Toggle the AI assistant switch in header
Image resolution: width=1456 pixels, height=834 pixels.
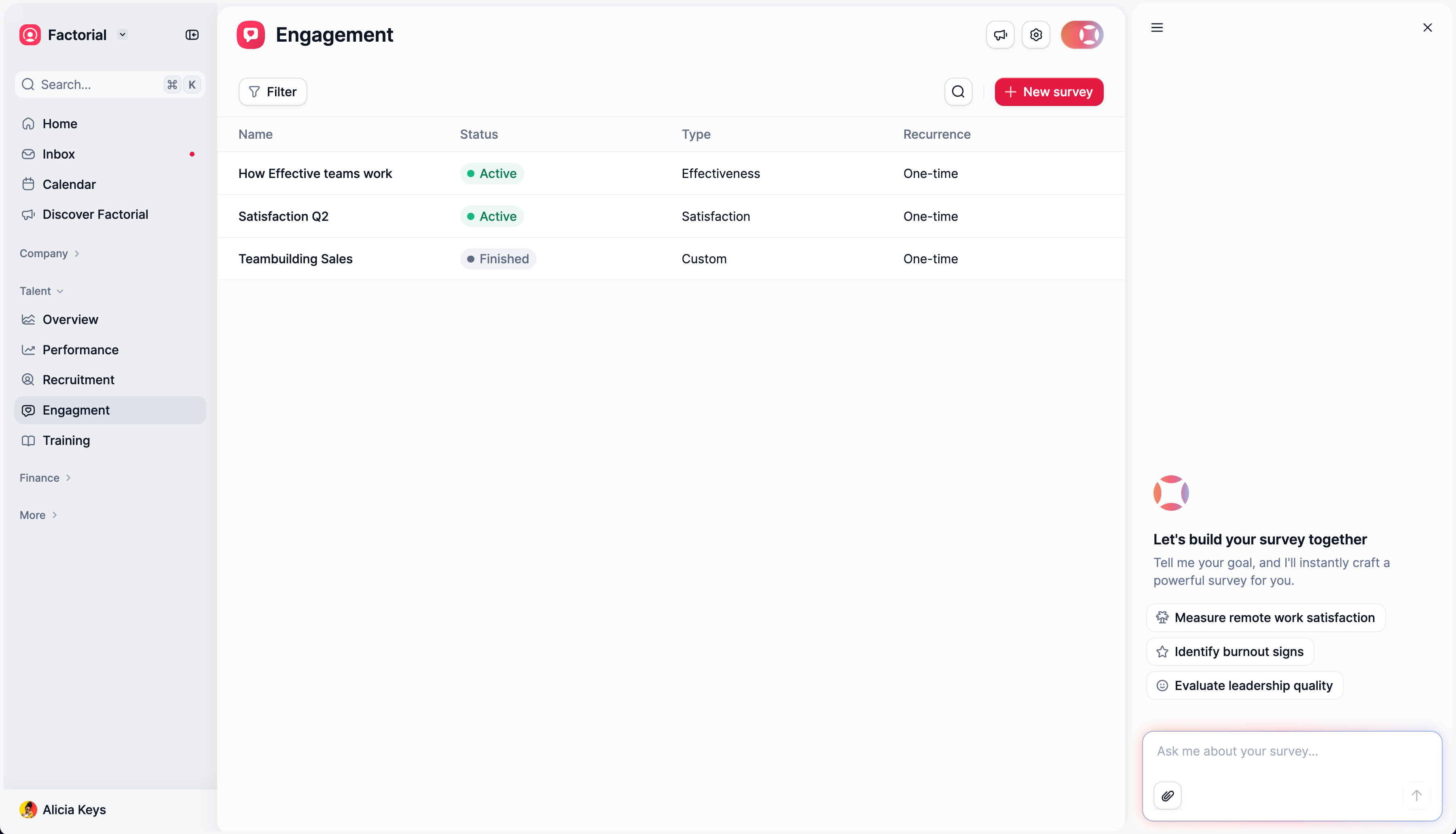pos(1082,35)
